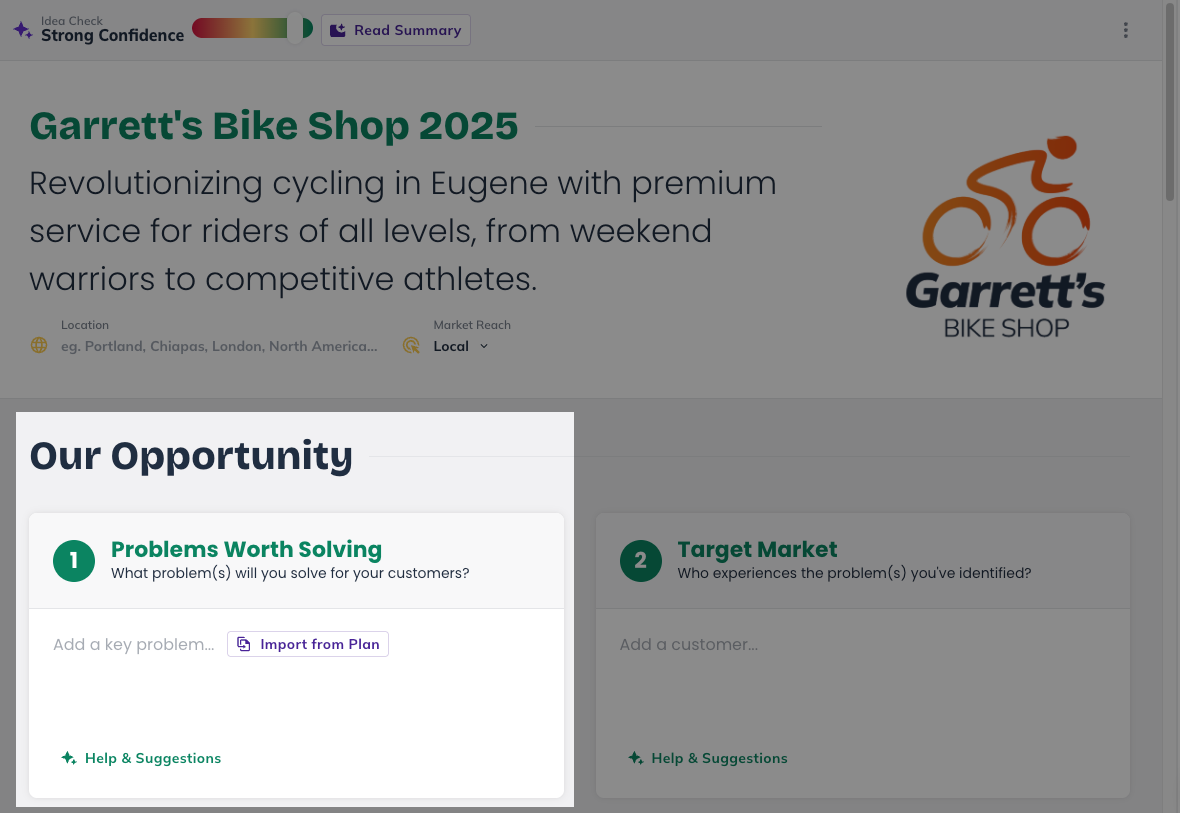Viewport: 1180px width, 813px height.
Task: Click the Location input field
Action: tap(219, 346)
